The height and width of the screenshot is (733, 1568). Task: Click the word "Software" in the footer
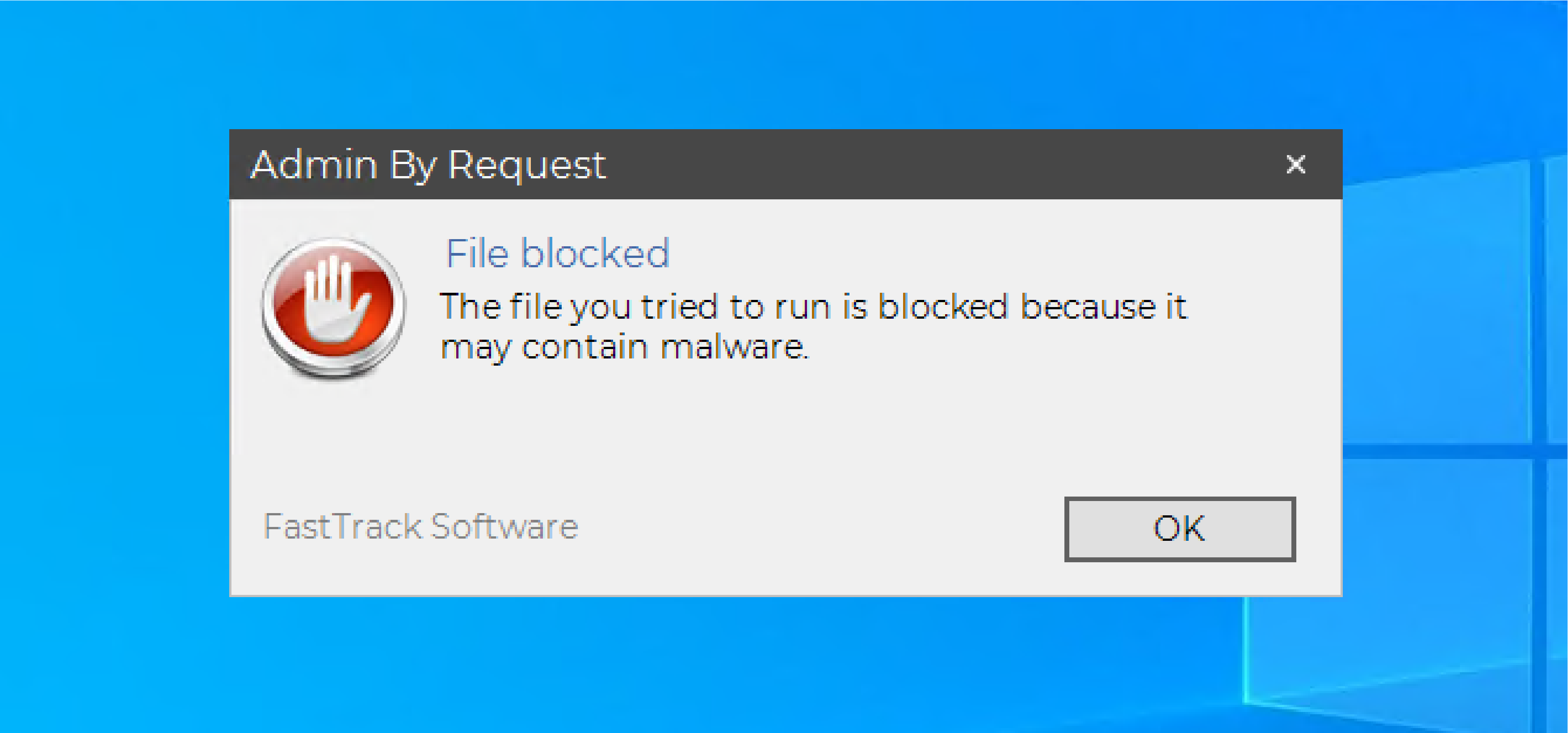point(504,527)
